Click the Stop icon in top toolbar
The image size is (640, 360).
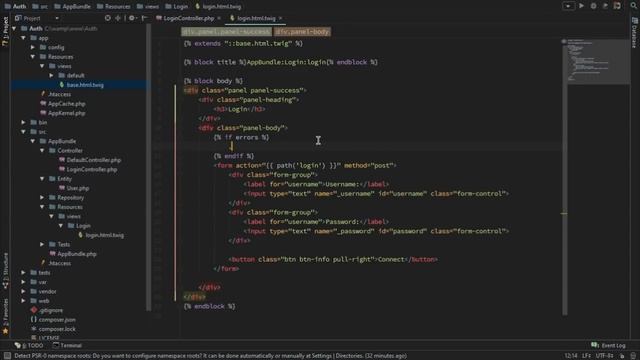tap(617, 6)
